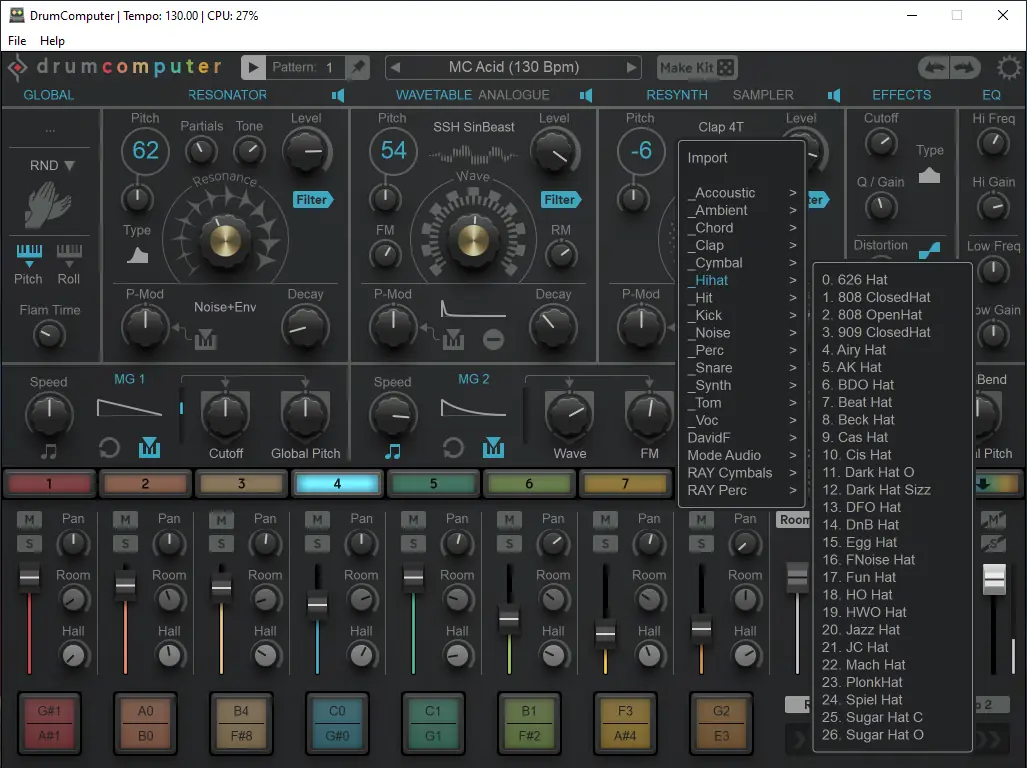The image size is (1027, 768).
Task: Click the pin icon next to Pattern
Action: 358,67
